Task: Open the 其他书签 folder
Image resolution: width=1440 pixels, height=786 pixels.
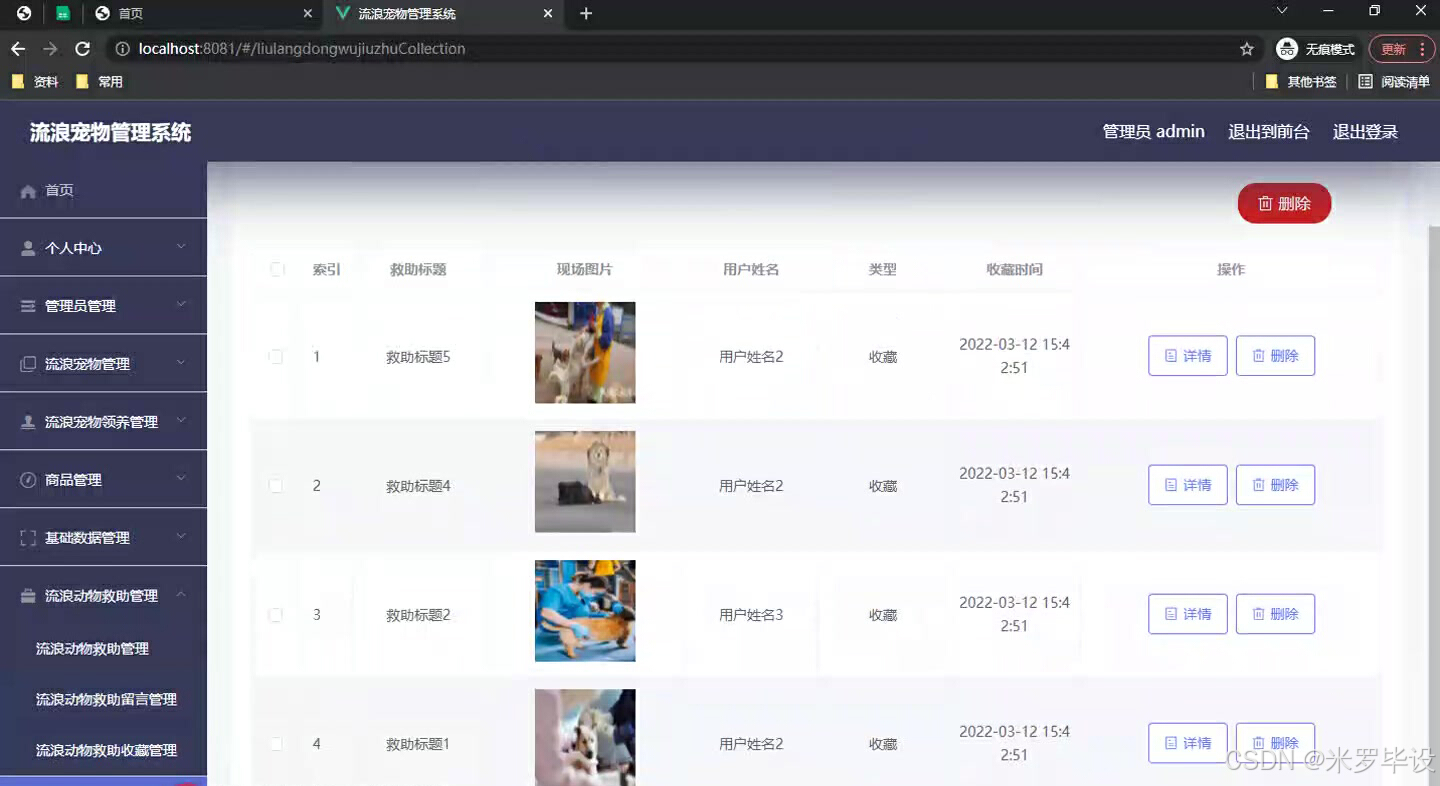Action: click(x=1301, y=82)
